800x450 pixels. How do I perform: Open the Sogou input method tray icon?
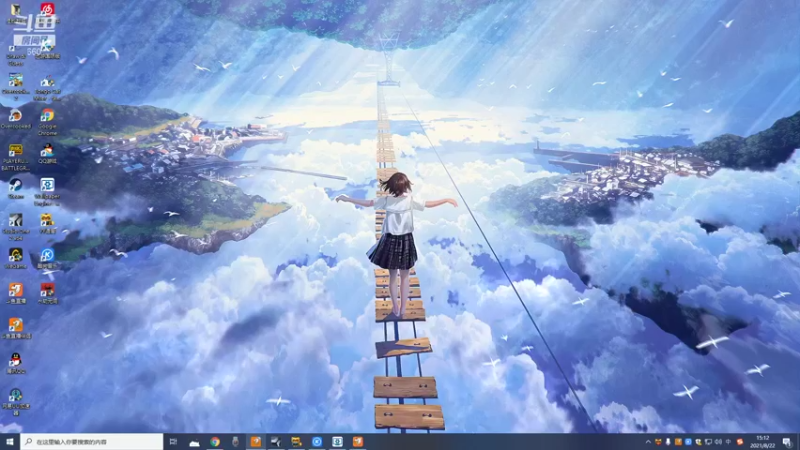tap(739, 442)
